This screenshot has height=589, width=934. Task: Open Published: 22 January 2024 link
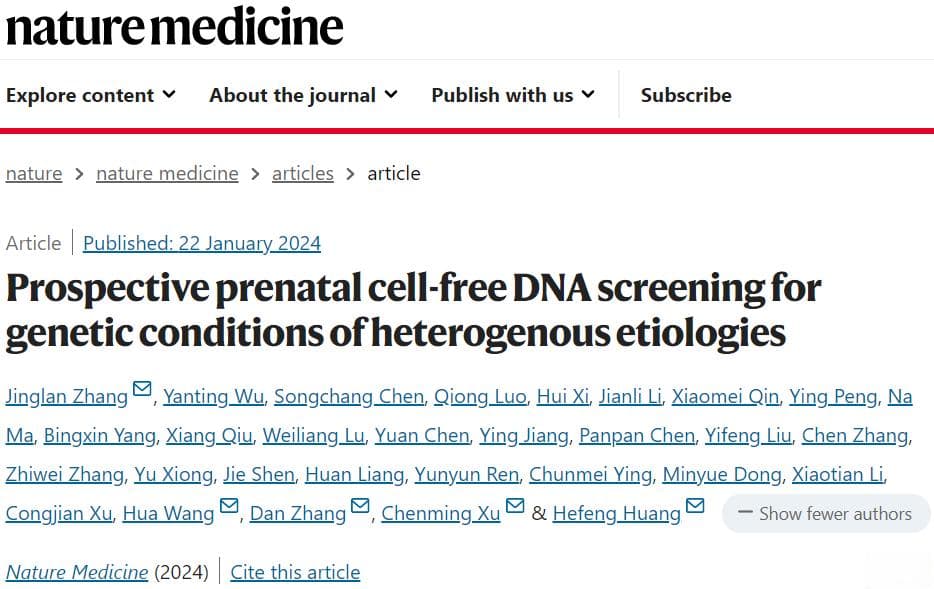[x=202, y=243]
